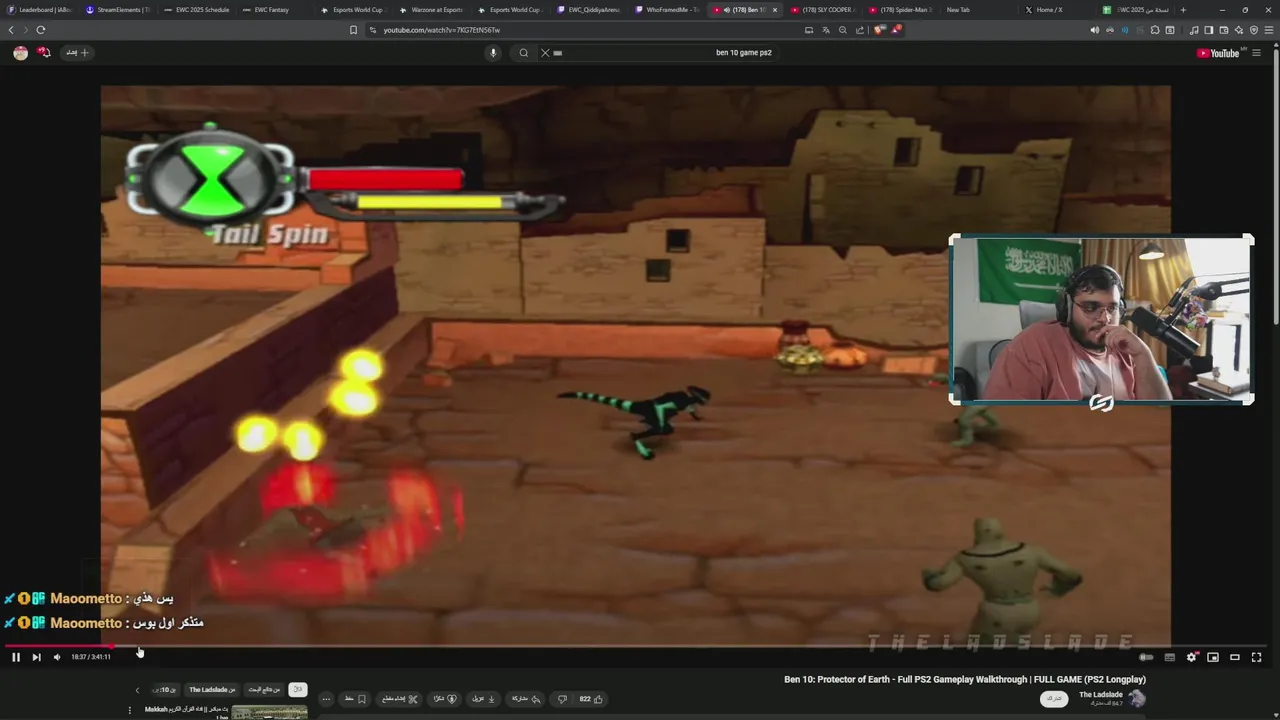The height and width of the screenshot is (720, 1280).
Task: Open a new browser tab
Action: click(1183, 10)
